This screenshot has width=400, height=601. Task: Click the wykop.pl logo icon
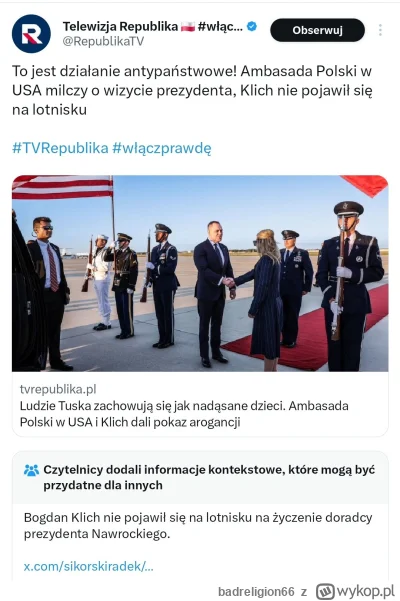click(325, 591)
